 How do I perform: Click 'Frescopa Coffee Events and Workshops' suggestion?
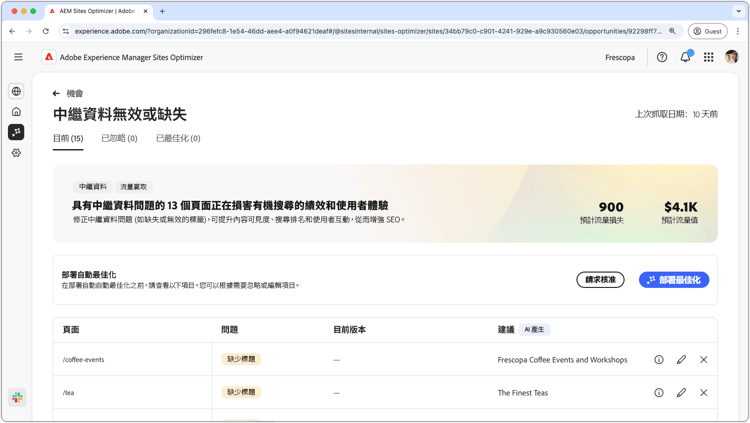pos(562,360)
